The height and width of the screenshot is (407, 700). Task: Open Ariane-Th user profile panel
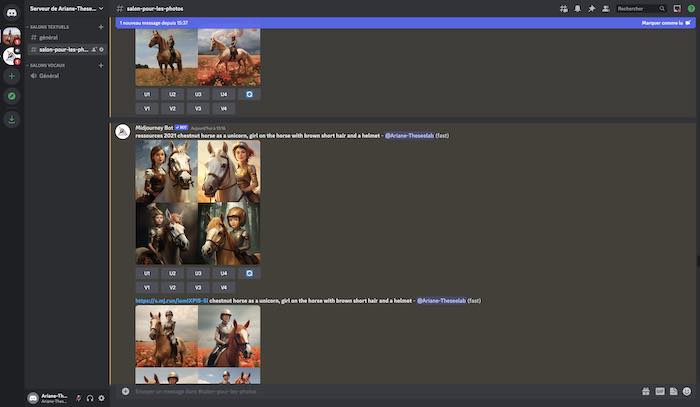(48, 398)
